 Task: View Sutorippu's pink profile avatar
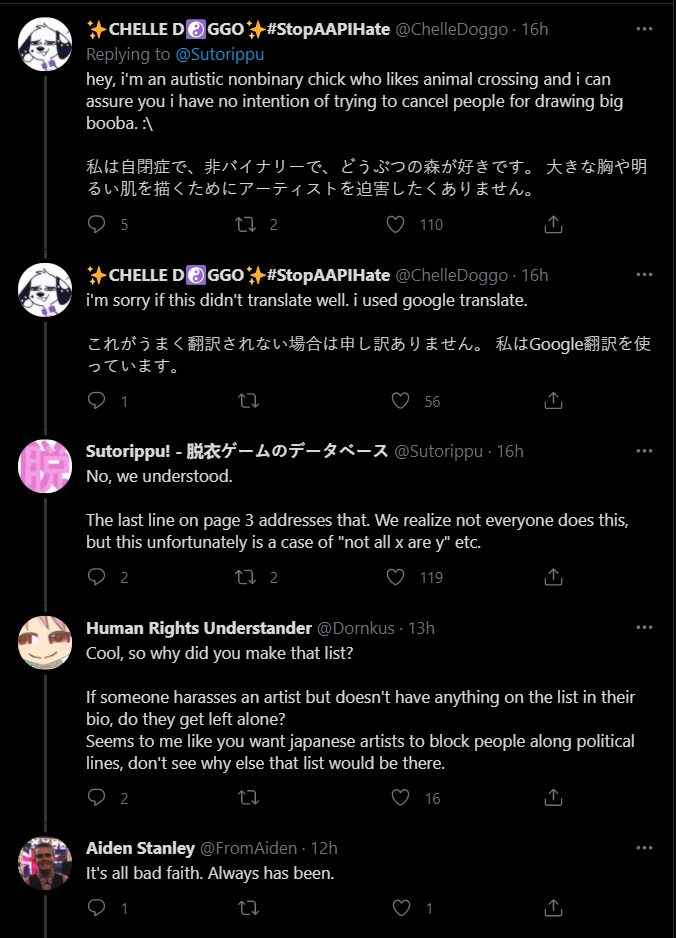point(45,466)
